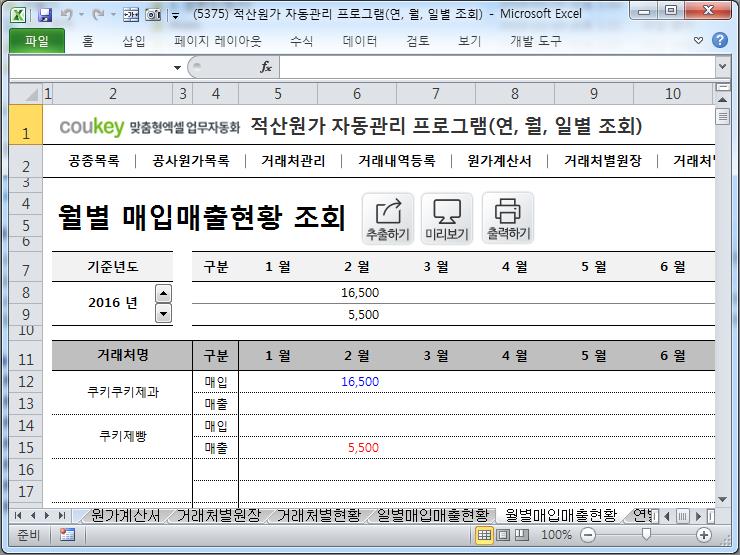The height and width of the screenshot is (555, 740).
Task: Minimize the ribbon with the heart-shaped arrow icon
Action: pos(698,41)
